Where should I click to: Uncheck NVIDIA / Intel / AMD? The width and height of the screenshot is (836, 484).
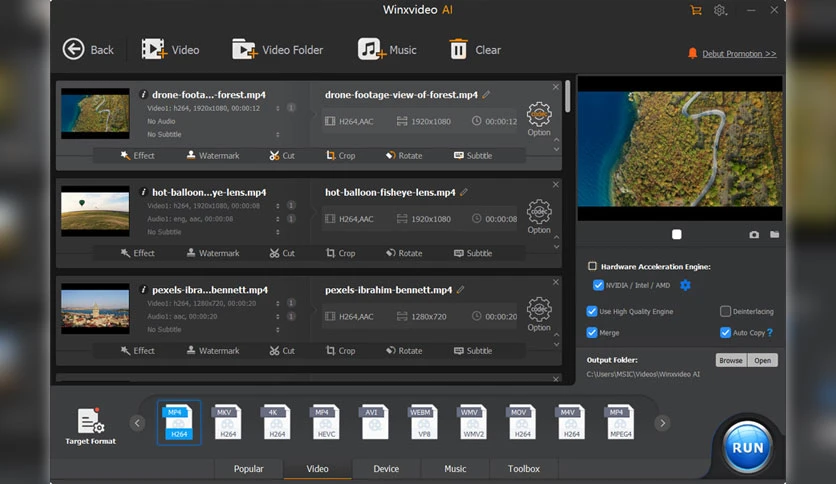click(598, 285)
